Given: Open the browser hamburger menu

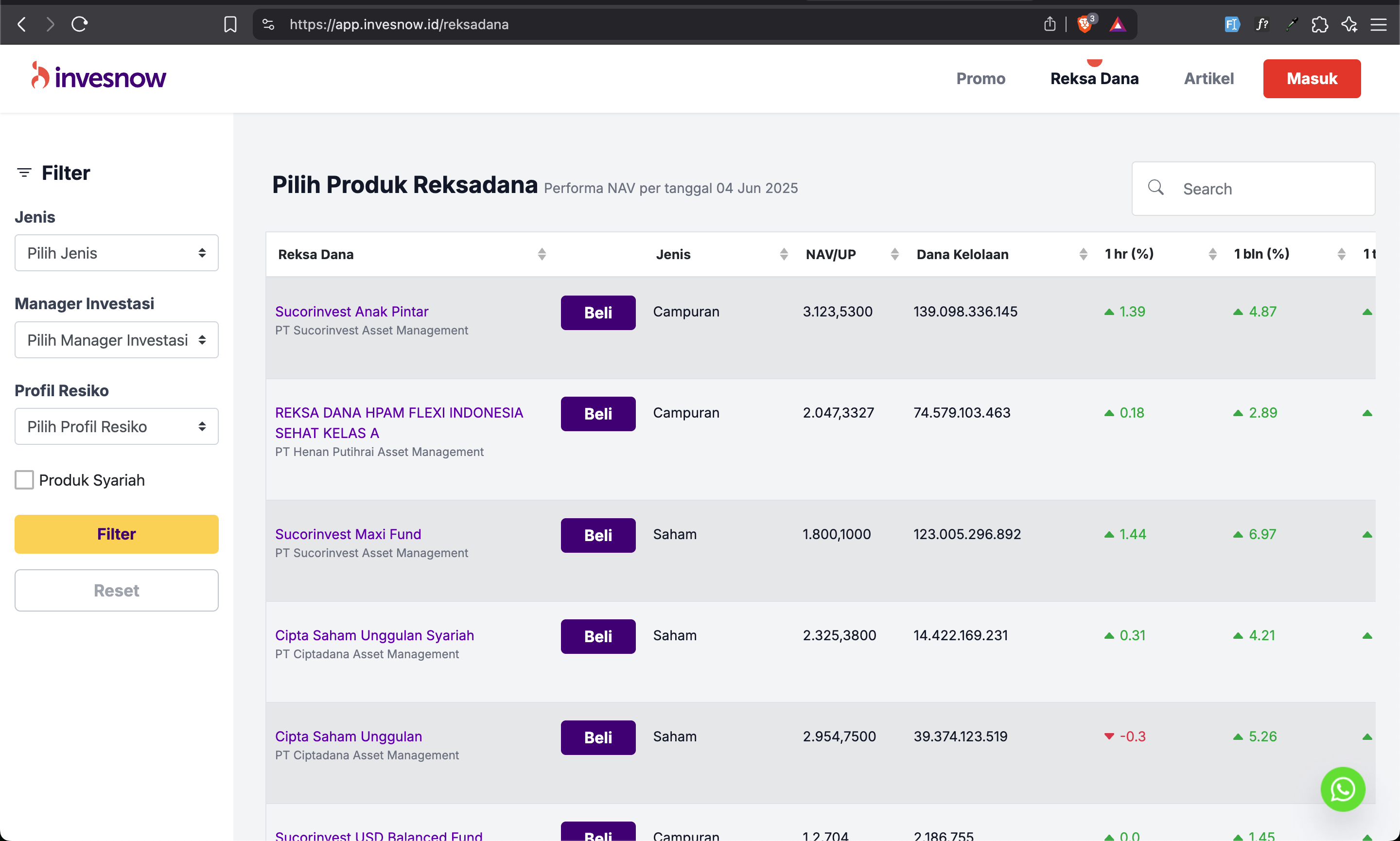Looking at the screenshot, I should [x=1379, y=24].
